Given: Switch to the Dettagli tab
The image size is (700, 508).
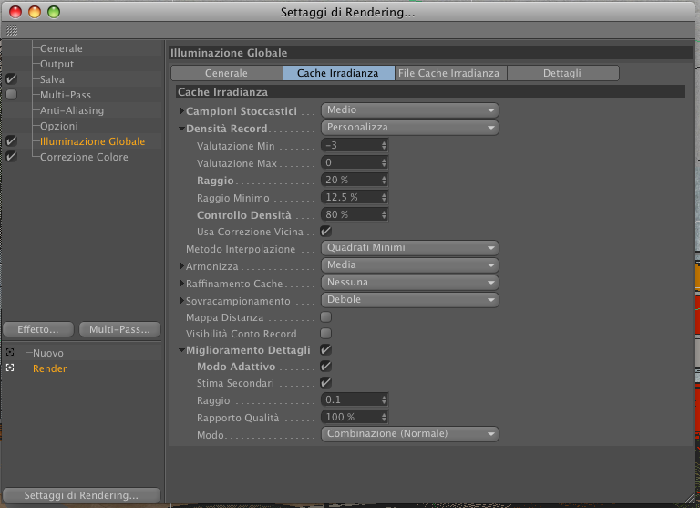Looking at the screenshot, I should (563, 73).
